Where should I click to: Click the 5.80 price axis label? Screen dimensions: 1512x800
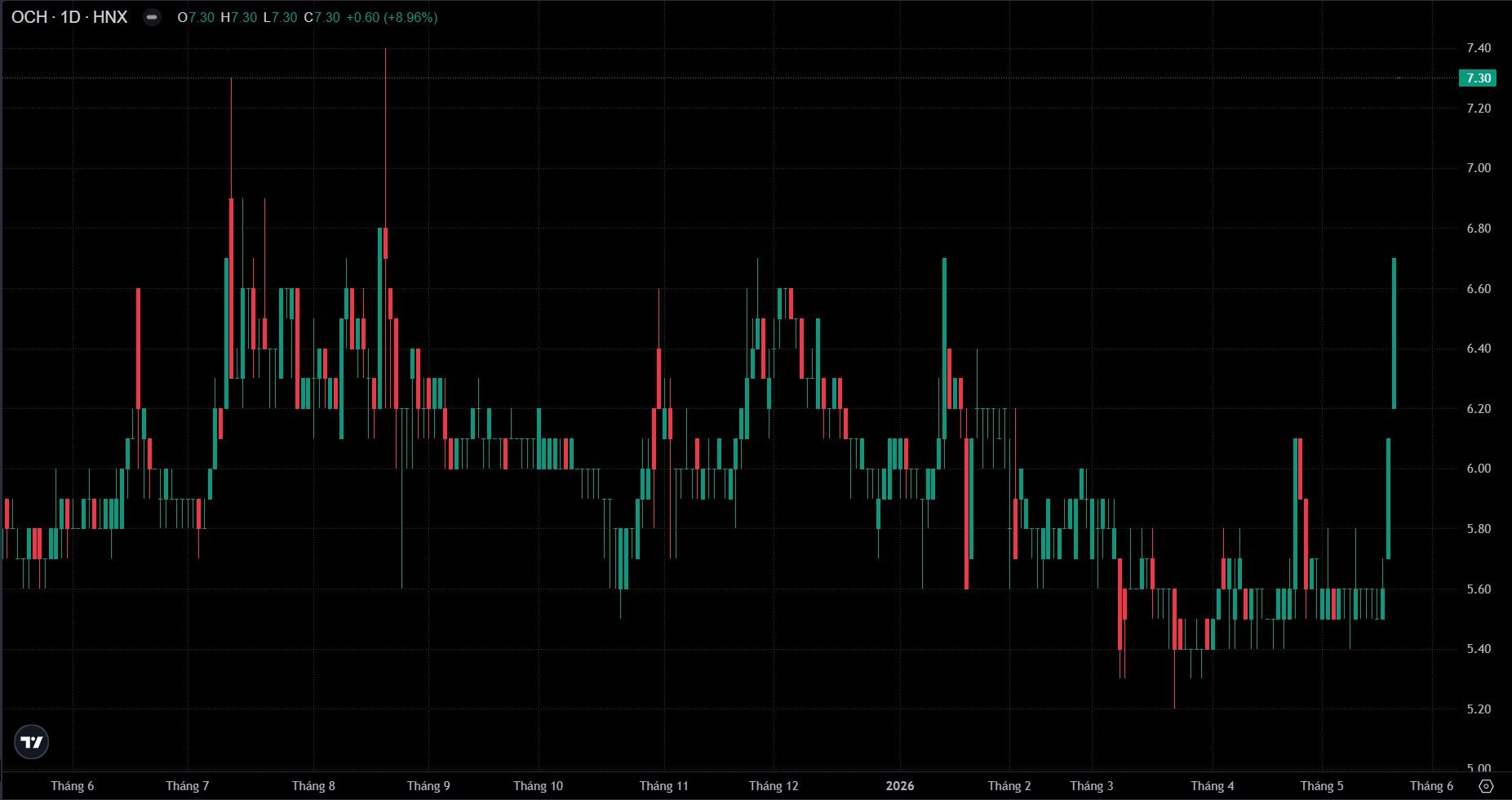[x=1479, y=529]
